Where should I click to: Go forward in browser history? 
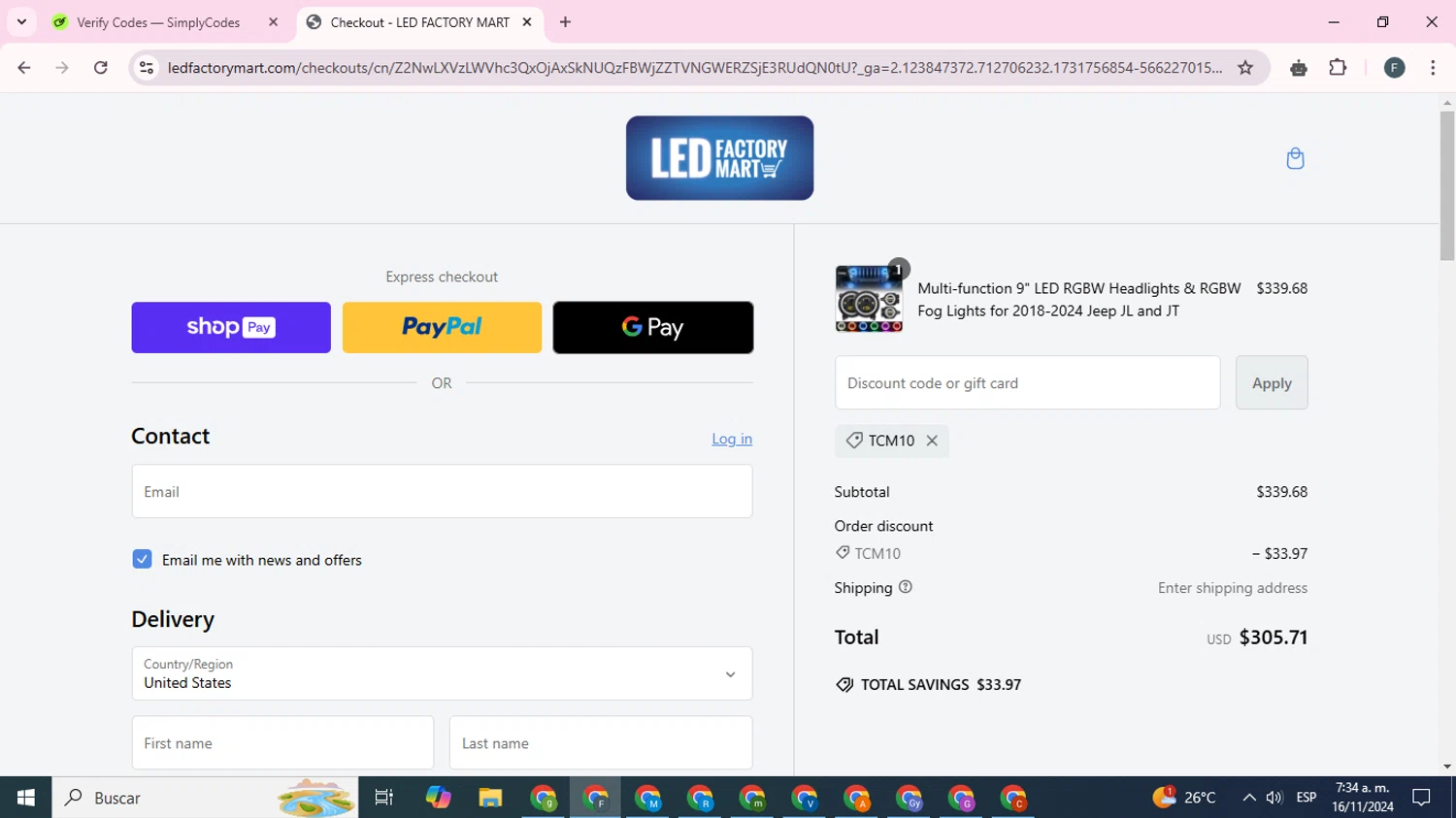coord(62,68)
